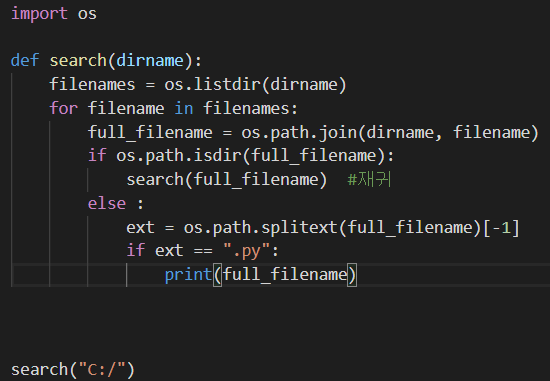Click 'os.listdir' call

[x=212, y=85]
